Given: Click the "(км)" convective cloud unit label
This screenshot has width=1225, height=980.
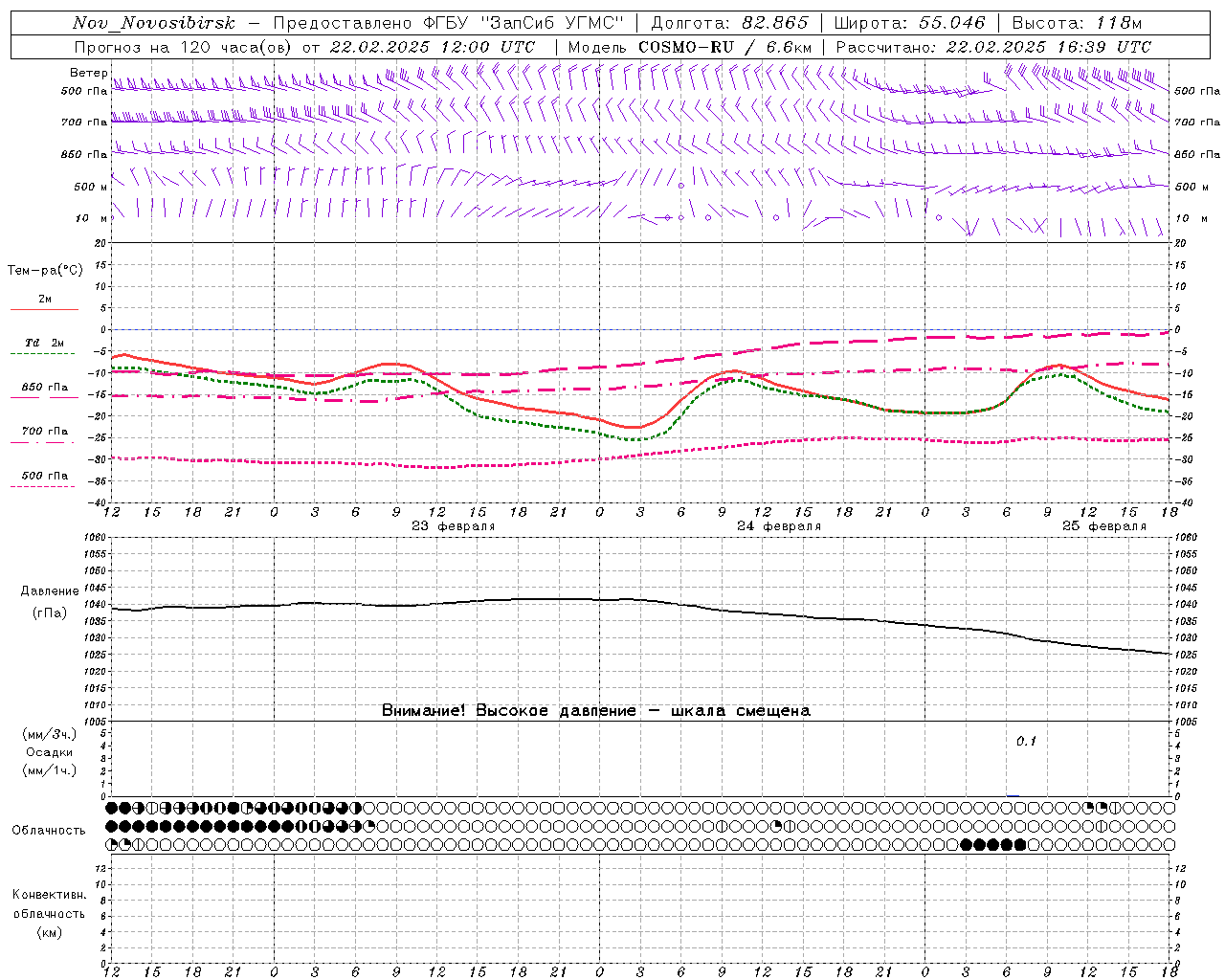Looking at the screenshot, I should tap(49, 932).
